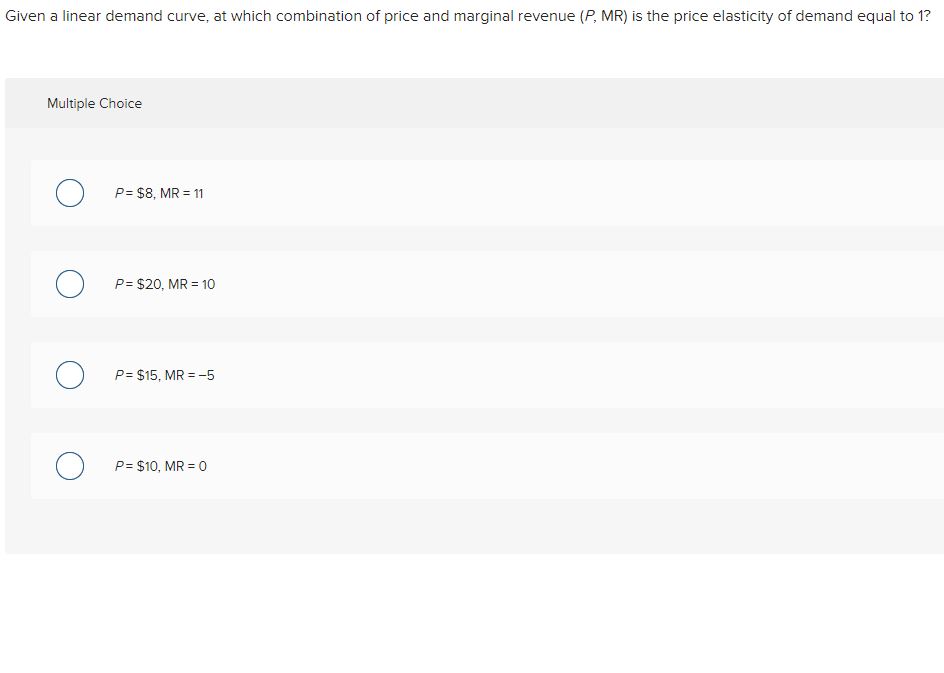Image resolution: width=944 pixels, height=673 pixels.
Task: Click the answer text P = $8, MR = 11
Action: click(x=160, y=193)
